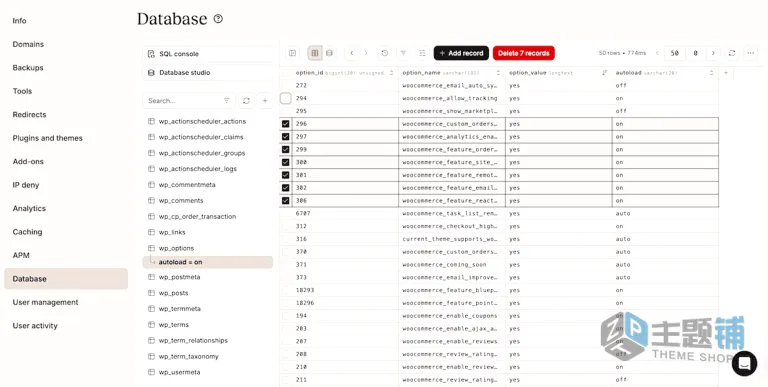
Task: Select the autoload = on saved filter
Action: [208, 262]
